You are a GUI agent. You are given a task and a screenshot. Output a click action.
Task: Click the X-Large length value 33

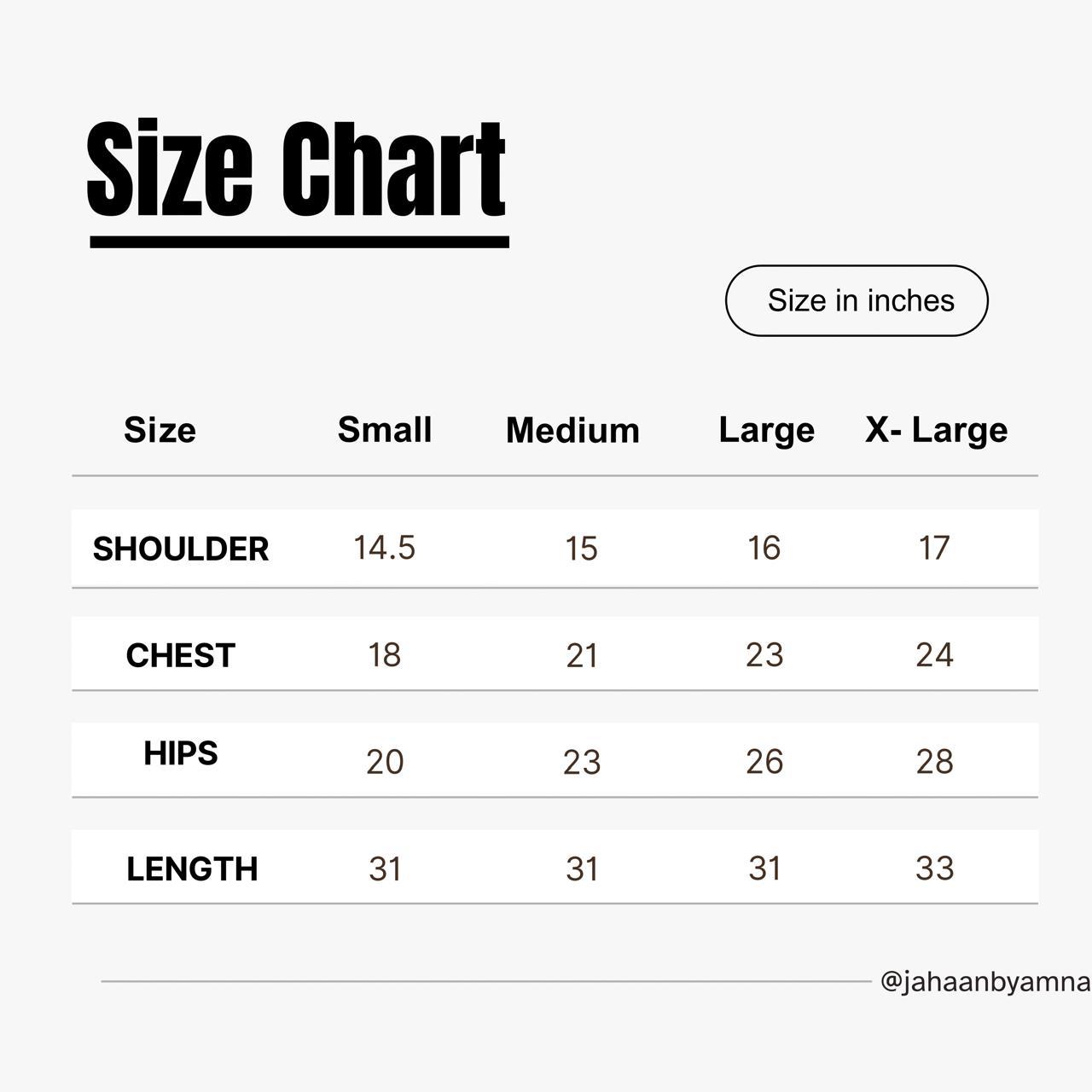[x=934, y=868]
